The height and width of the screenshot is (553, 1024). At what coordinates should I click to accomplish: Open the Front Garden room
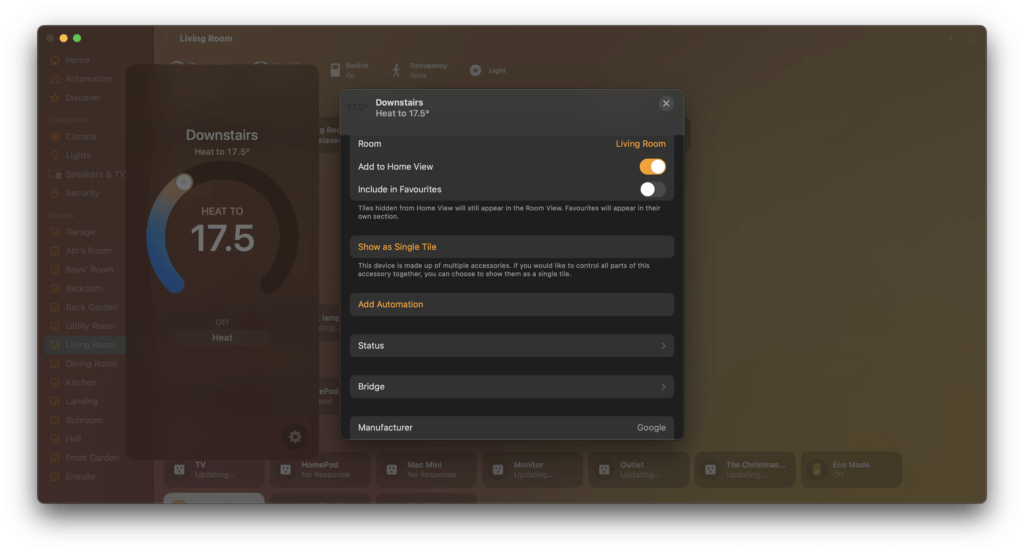coord(85,458)
